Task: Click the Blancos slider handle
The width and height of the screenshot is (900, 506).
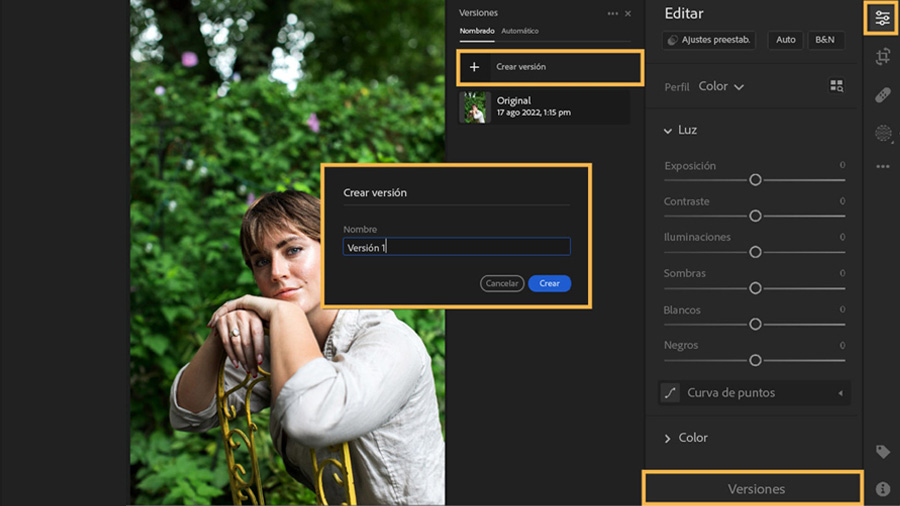Action: (x=755, y=324)
